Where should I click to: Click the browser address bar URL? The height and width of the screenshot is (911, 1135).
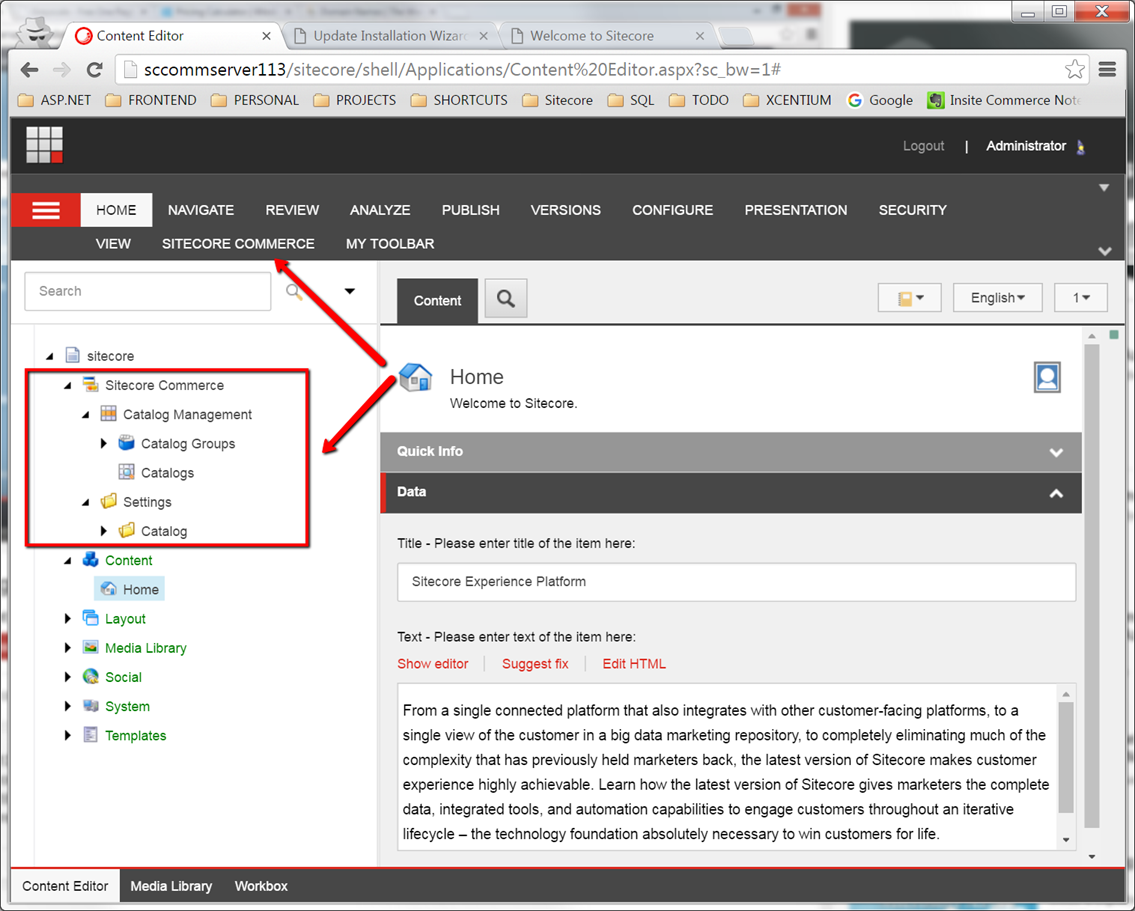click(x=462, y=69)
